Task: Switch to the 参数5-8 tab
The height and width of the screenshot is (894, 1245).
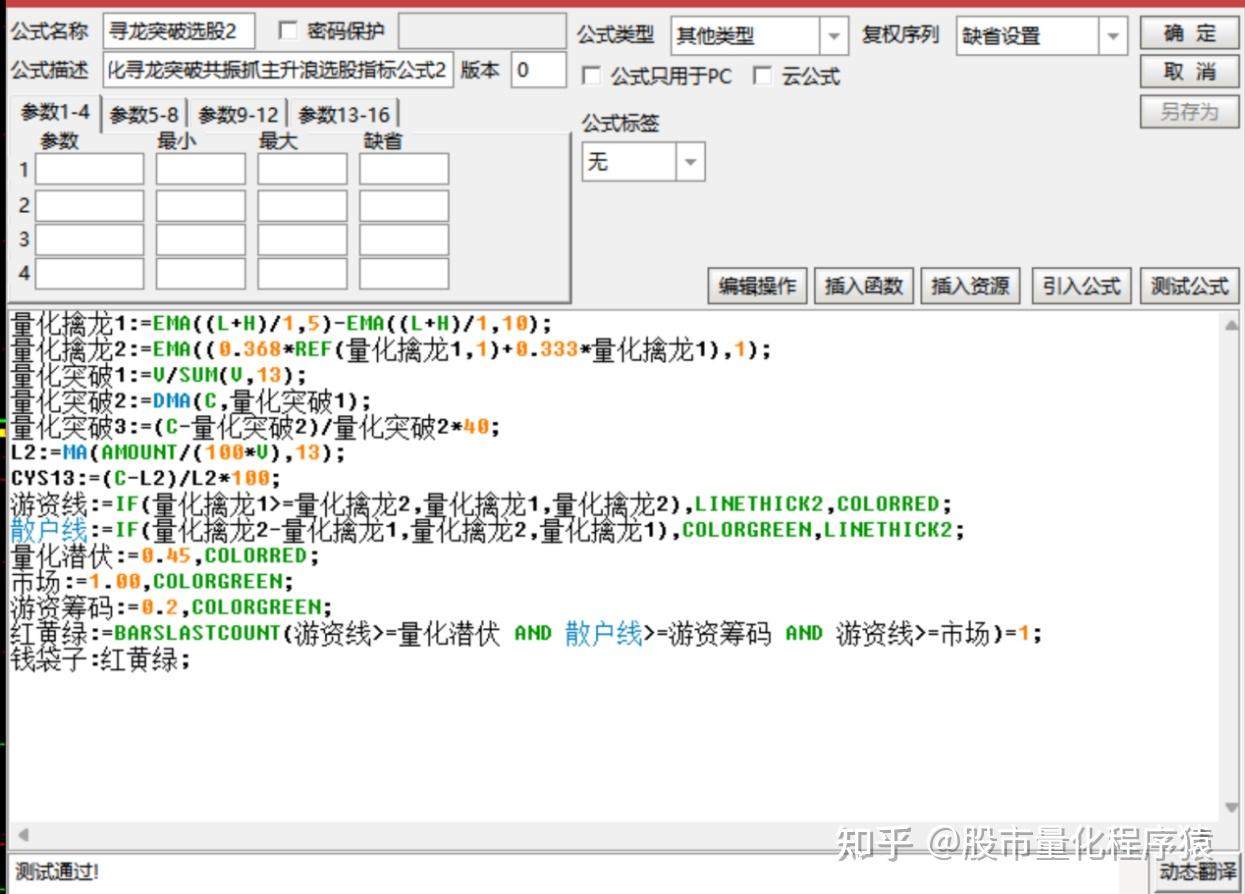Action: point(144,115)
